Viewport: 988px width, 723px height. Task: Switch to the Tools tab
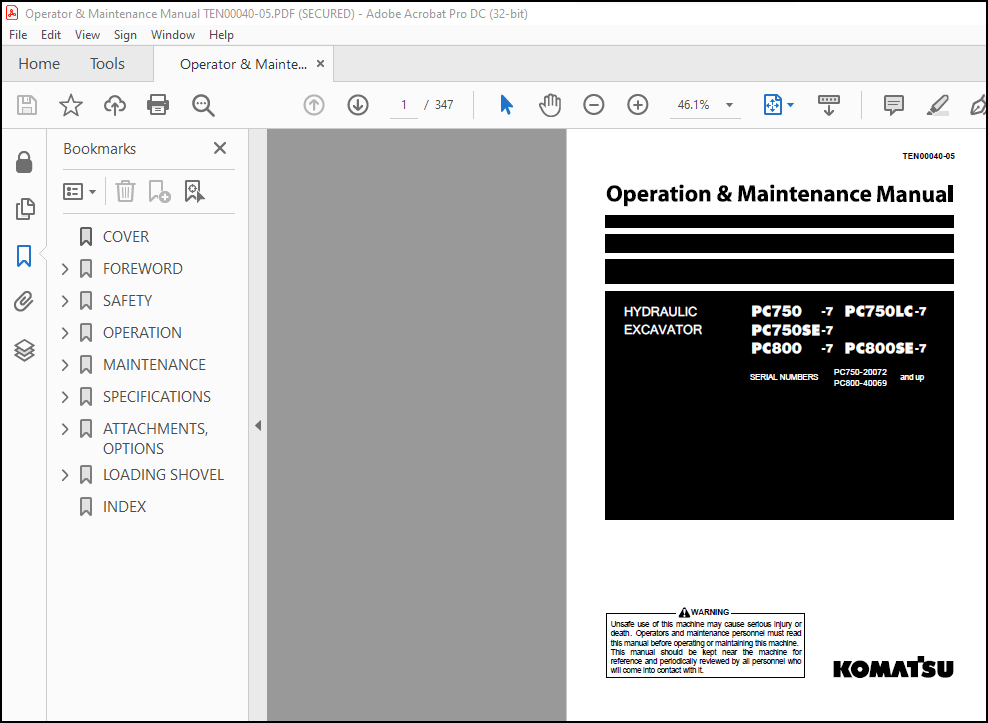point(107,64)
